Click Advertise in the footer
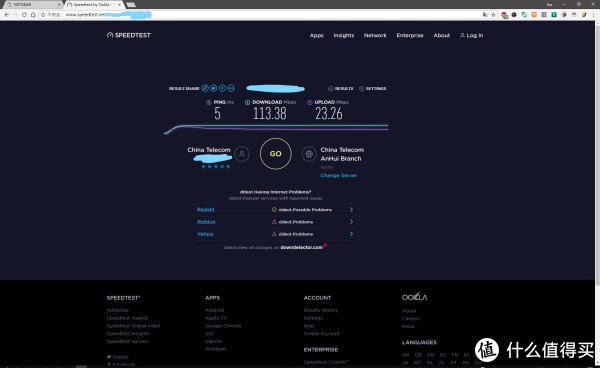 click(x=118, y=310)
